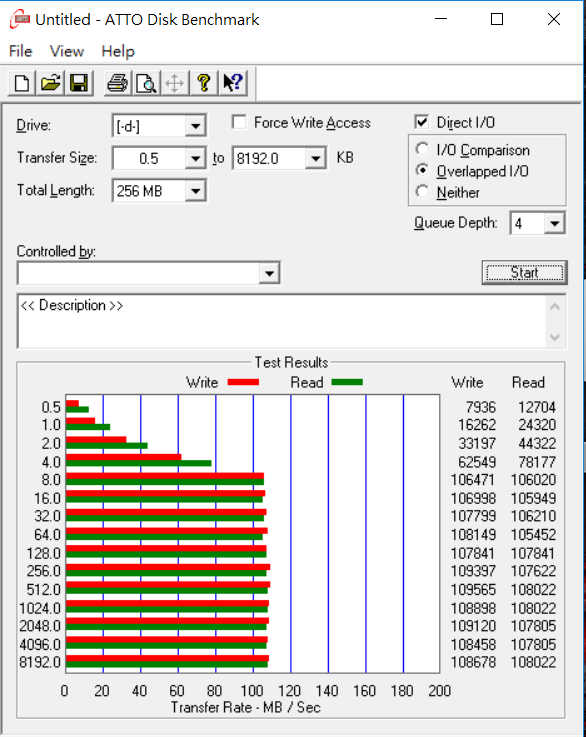
Task: Click read value 107841 in results
Action: coord(533,553)
